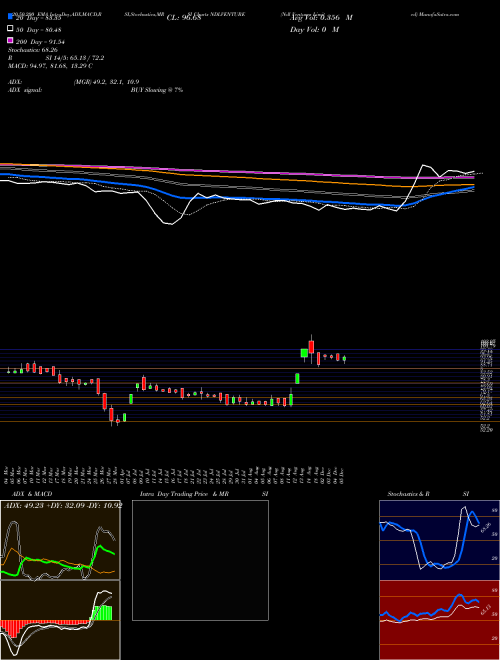Select the 'MACD: 94.97, 81.68, 13.29 C' line

pyautogui.click(x=50, y=66)
